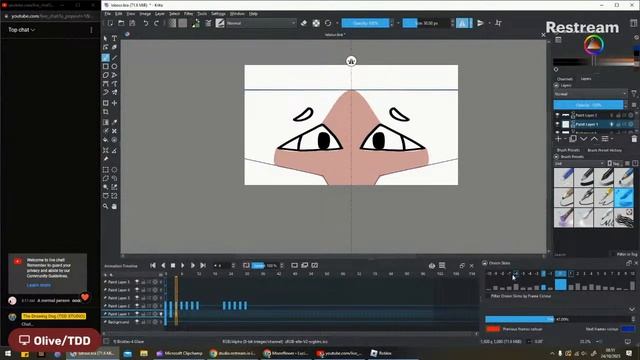
Task: Toggle visibility of Paint Layer 2 in Layers
Action: coord(558,116)
